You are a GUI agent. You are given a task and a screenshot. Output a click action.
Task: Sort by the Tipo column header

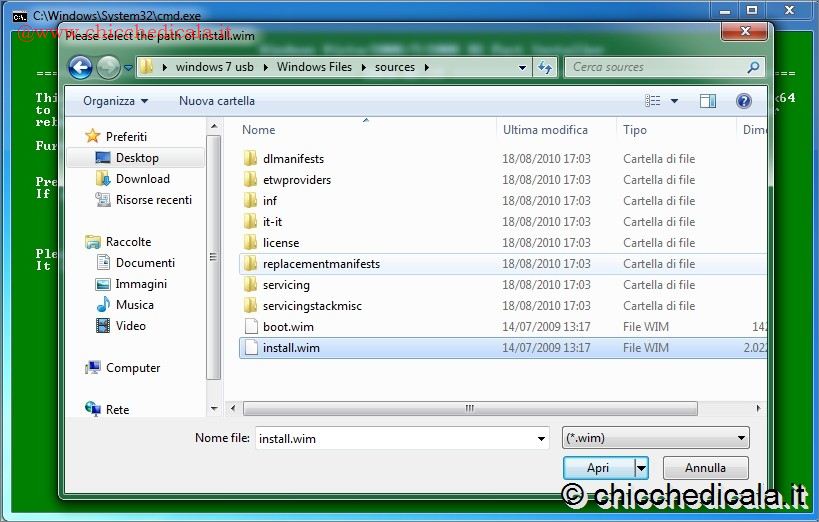[635, 130]
